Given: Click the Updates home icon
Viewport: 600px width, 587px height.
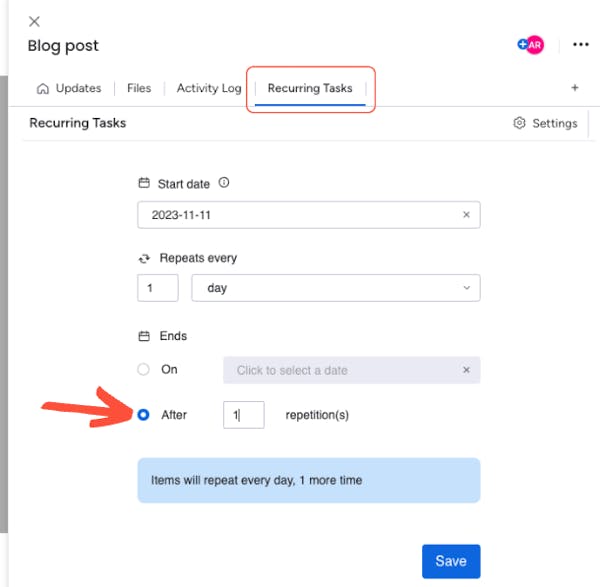Looking at the screenshot, I should (x=43, y=88).
